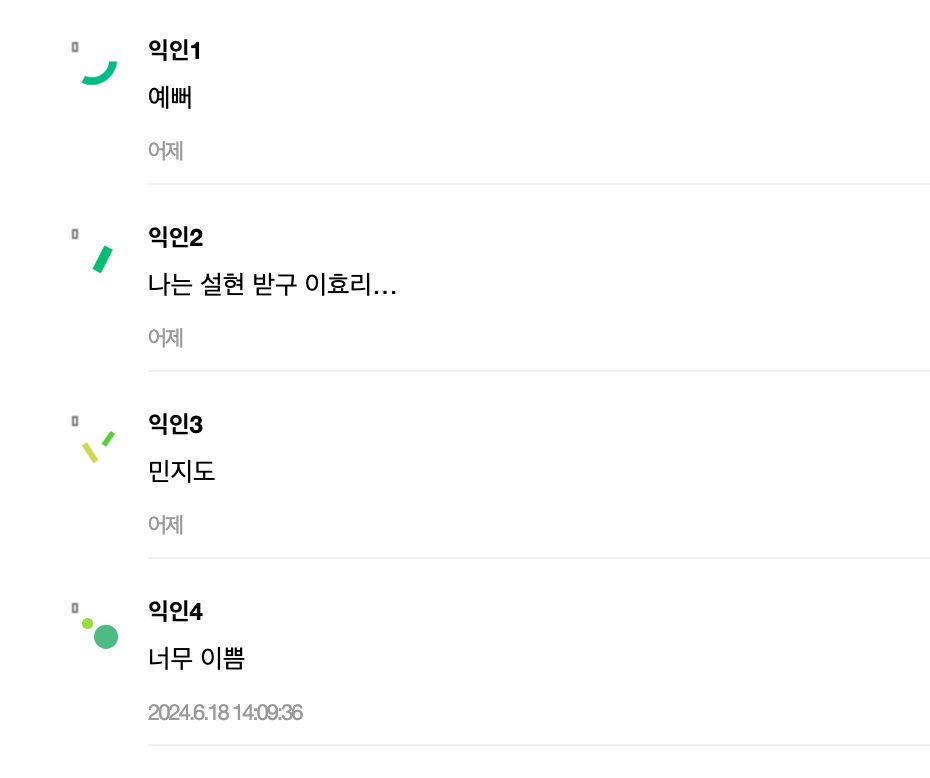Viewport: 930px width, 778px height.
Task: Click the comment text "예뻐"
Action: tap(169, 98)
